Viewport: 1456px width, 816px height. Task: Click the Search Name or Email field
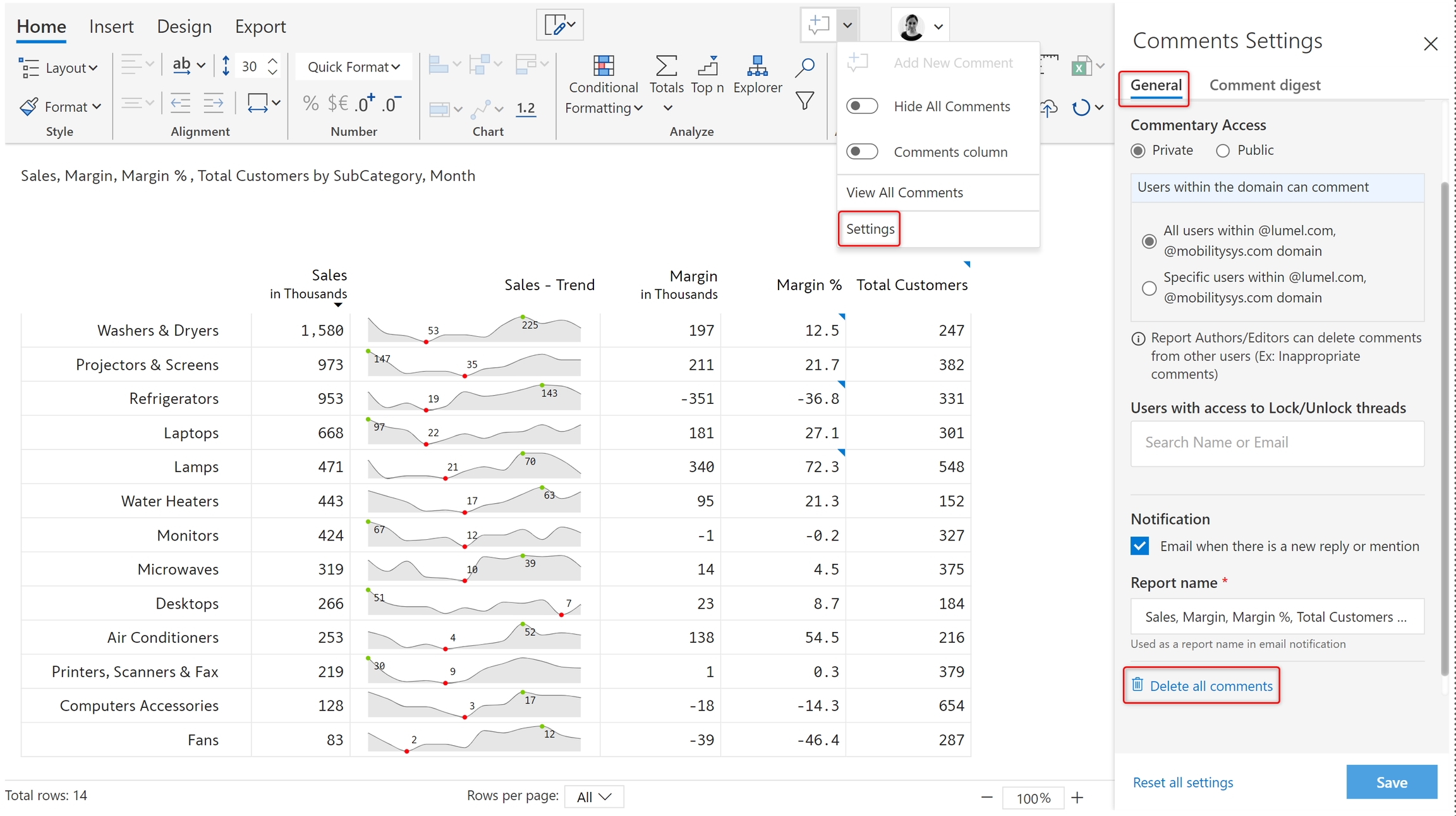coord(1277,442)
